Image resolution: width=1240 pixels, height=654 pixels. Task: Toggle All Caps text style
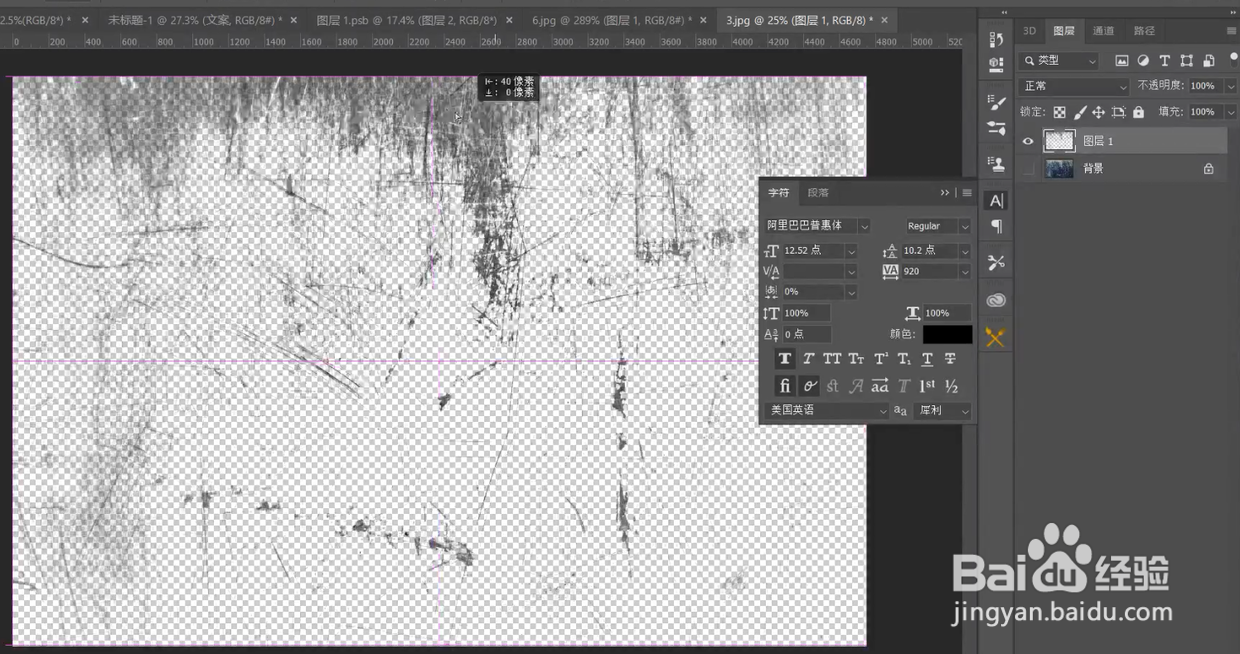(x=832, y=359)
